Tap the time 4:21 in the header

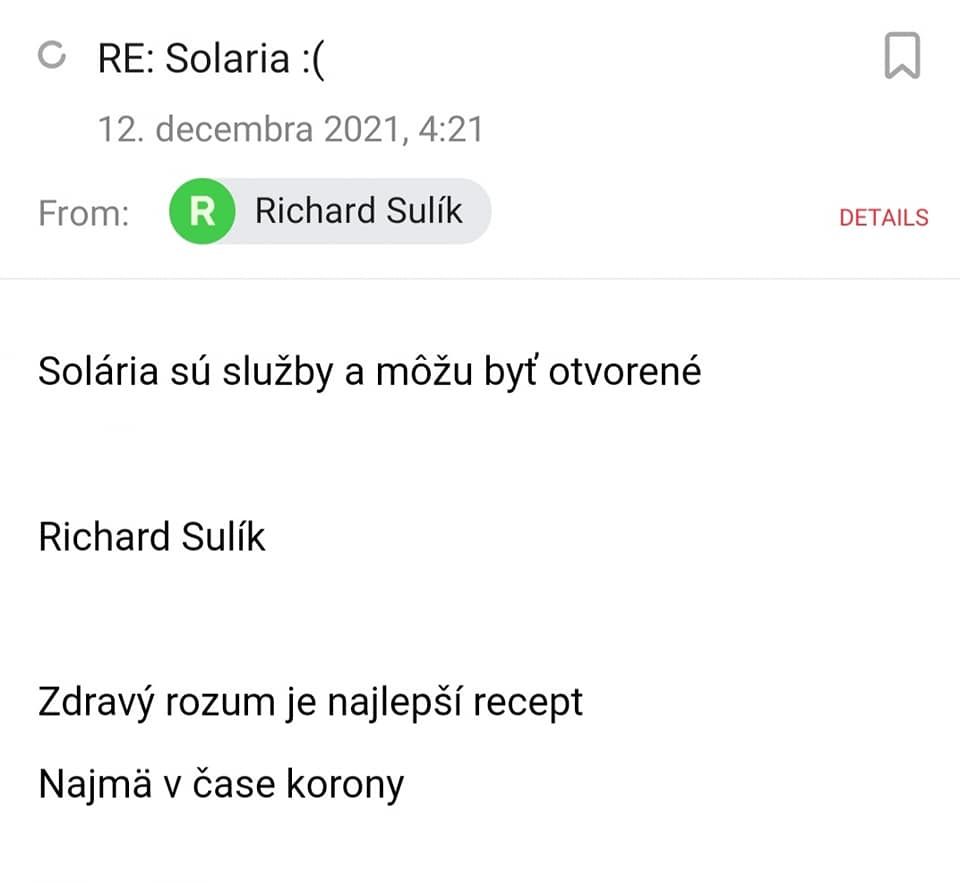pos(451,129)
